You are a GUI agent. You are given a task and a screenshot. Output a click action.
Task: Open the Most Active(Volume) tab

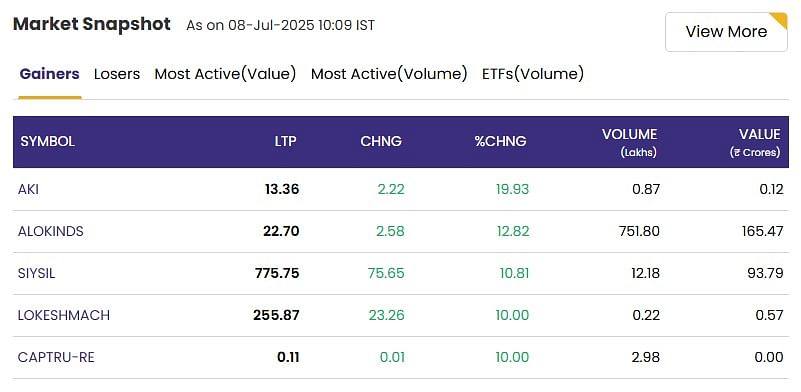tap(389, 74)
